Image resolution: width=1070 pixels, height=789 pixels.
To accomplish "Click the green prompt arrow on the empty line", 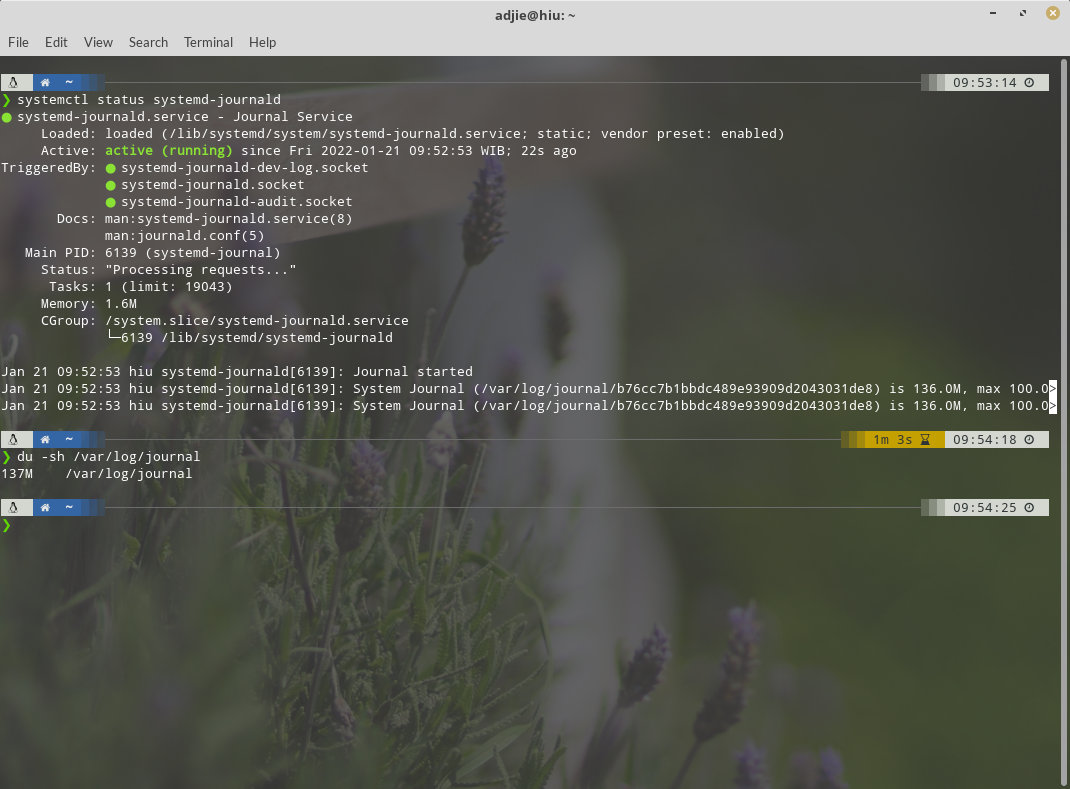I will tap(7, 525).
